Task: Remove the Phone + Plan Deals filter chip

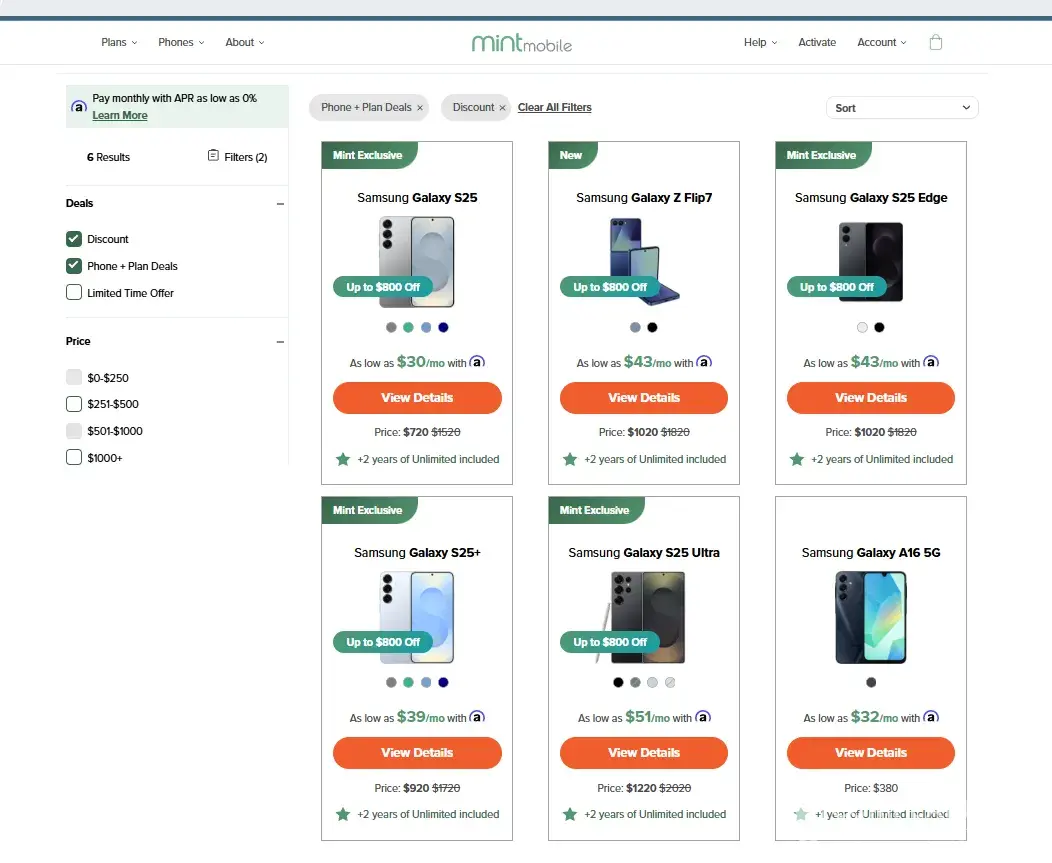Action: click(x=420, y=108)
